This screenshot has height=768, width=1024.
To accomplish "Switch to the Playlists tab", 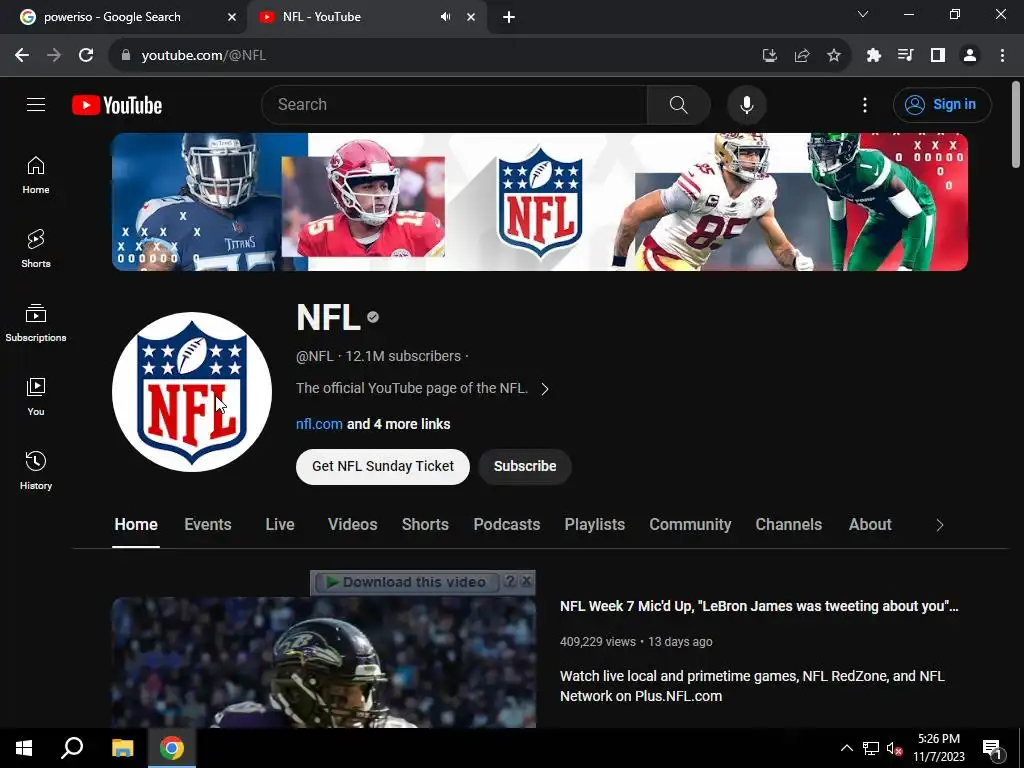I will [x=594, y=524].
